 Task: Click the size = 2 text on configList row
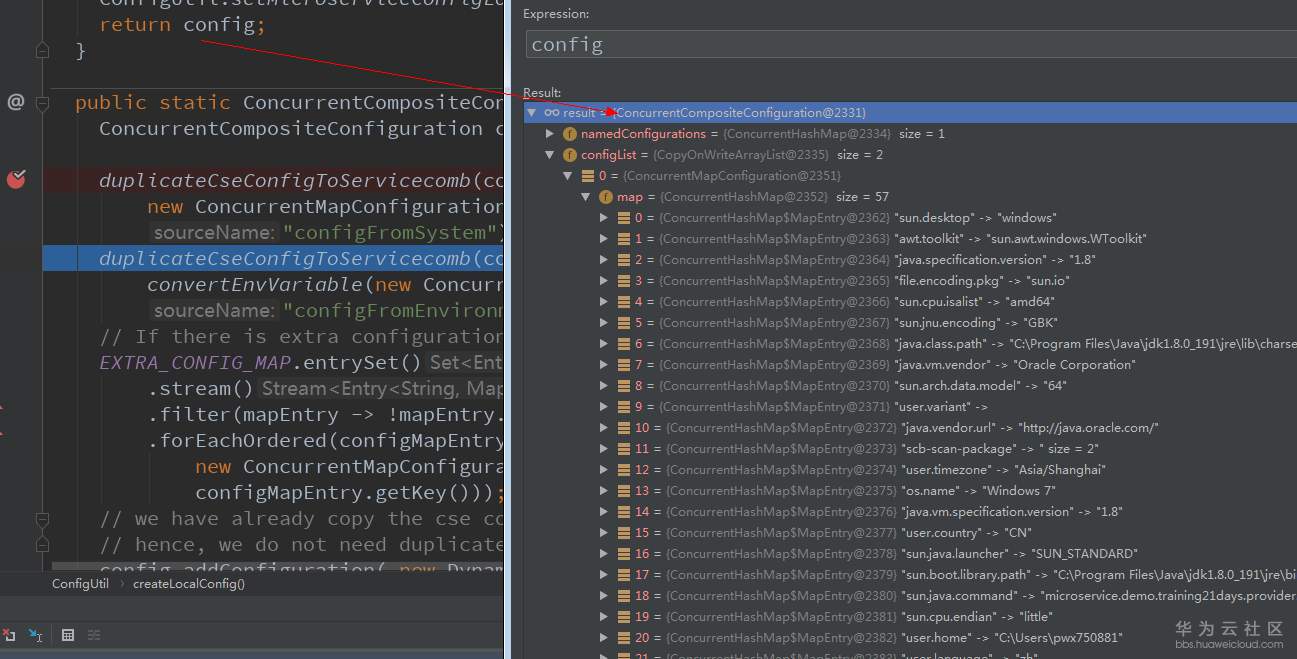coord(860,155)
